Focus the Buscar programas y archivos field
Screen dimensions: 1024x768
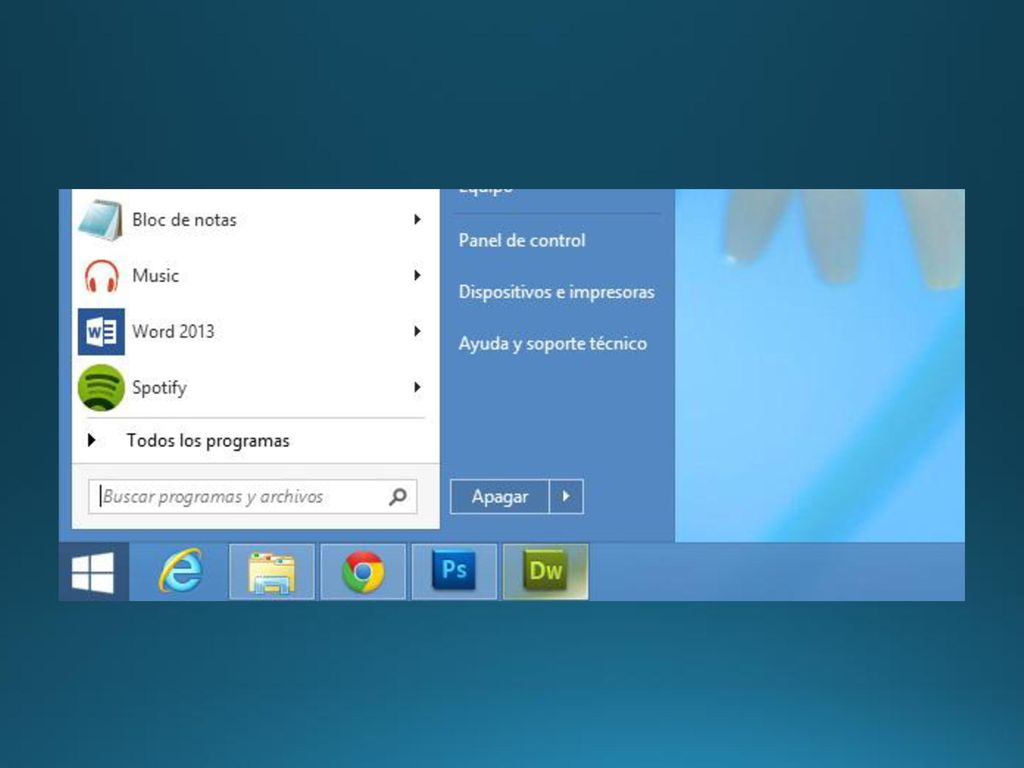(x=252, y=497)
